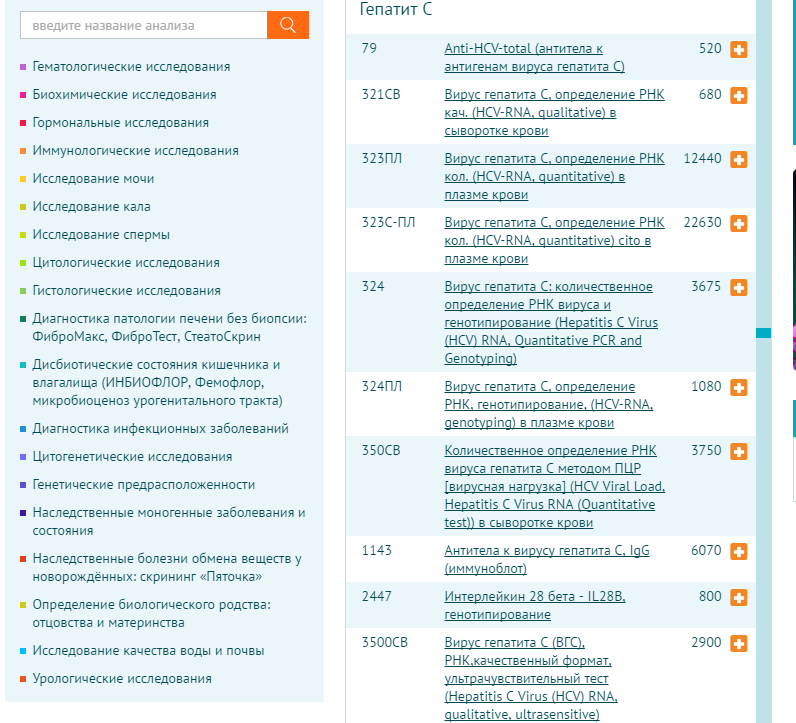Open Интерлейкин 28 бета генотипирование link

tap(534, 605)
